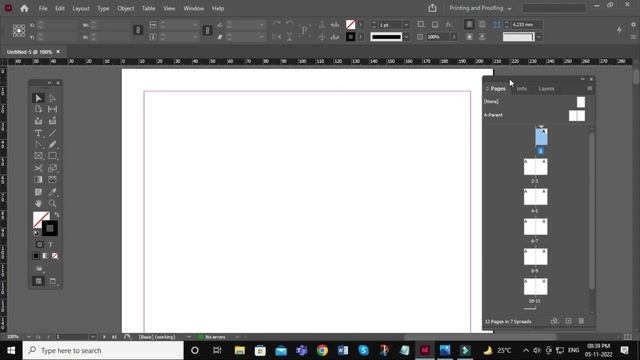640x360 pixels.
Task: Click the drop shadow fx icon
Action: click(x=449, y=24)
